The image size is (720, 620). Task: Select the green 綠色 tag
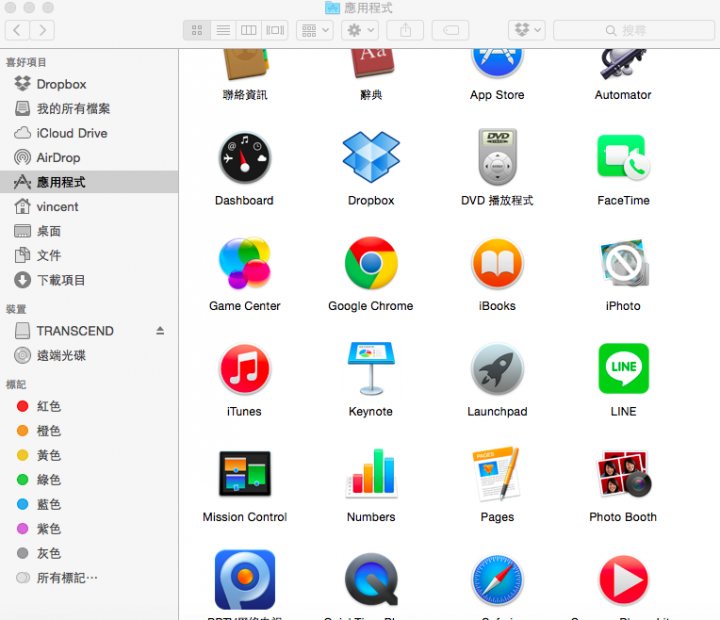coord(89,479)
